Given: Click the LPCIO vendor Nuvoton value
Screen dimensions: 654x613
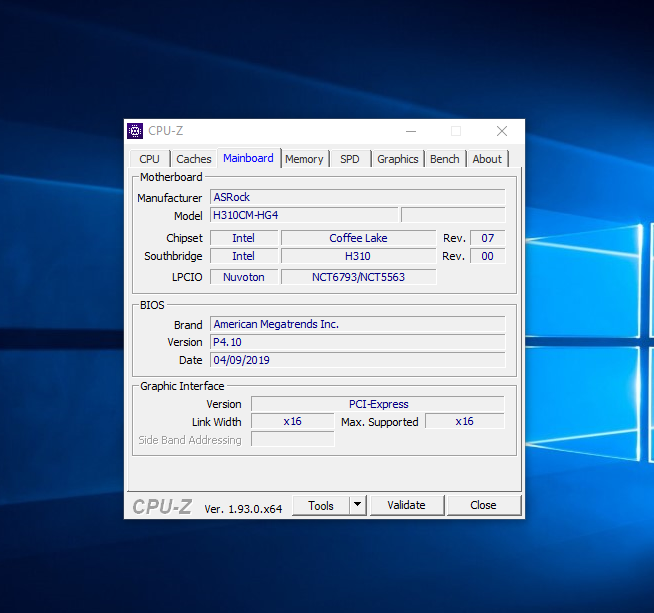Looking at the screenshot, I should (244, 277).
